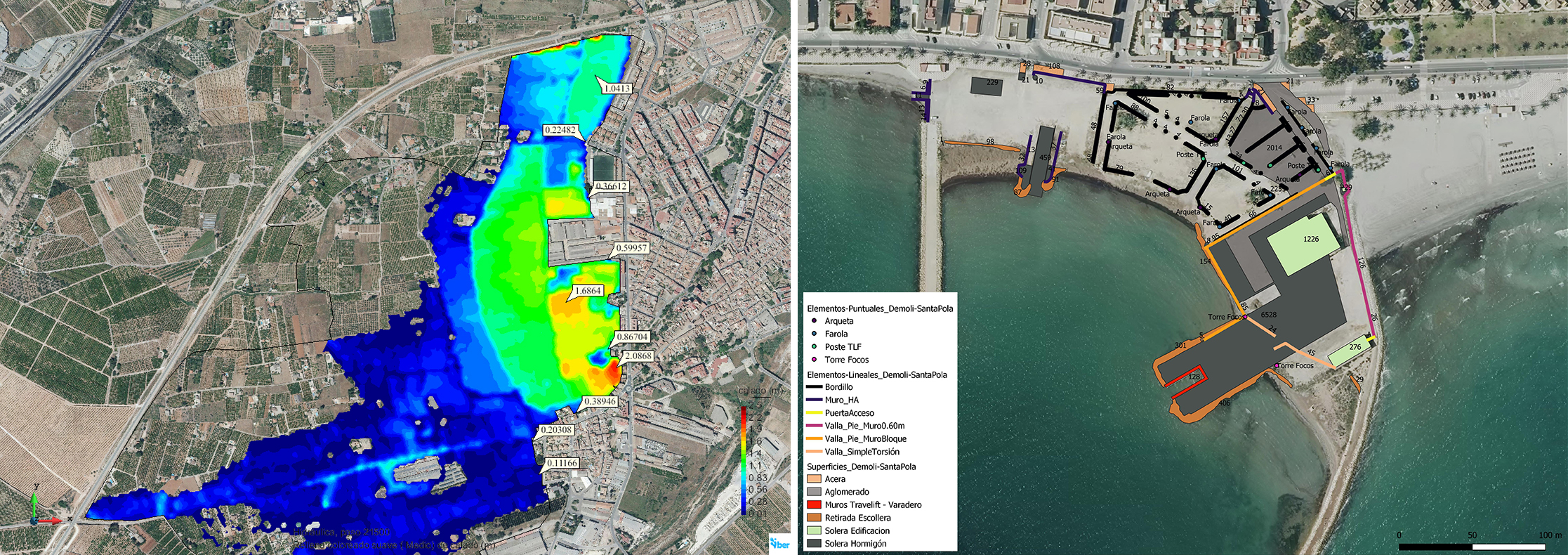Click the Torre Focos legend marker
This screenshot has height=555, width=1568.
tap(814, 360)
